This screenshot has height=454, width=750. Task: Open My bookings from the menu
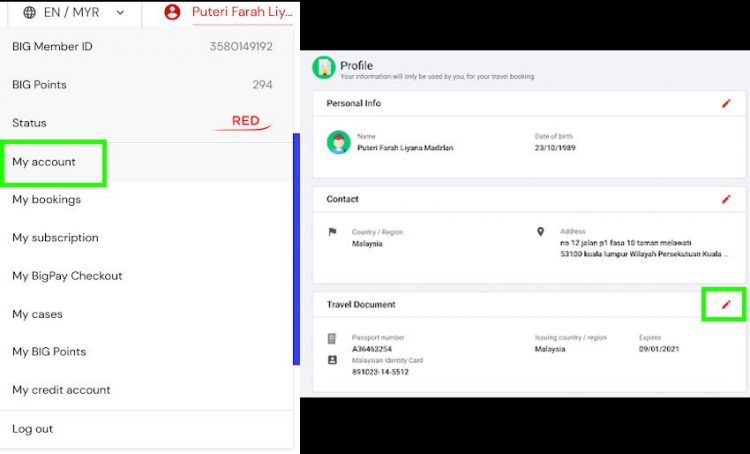point(47,200)
